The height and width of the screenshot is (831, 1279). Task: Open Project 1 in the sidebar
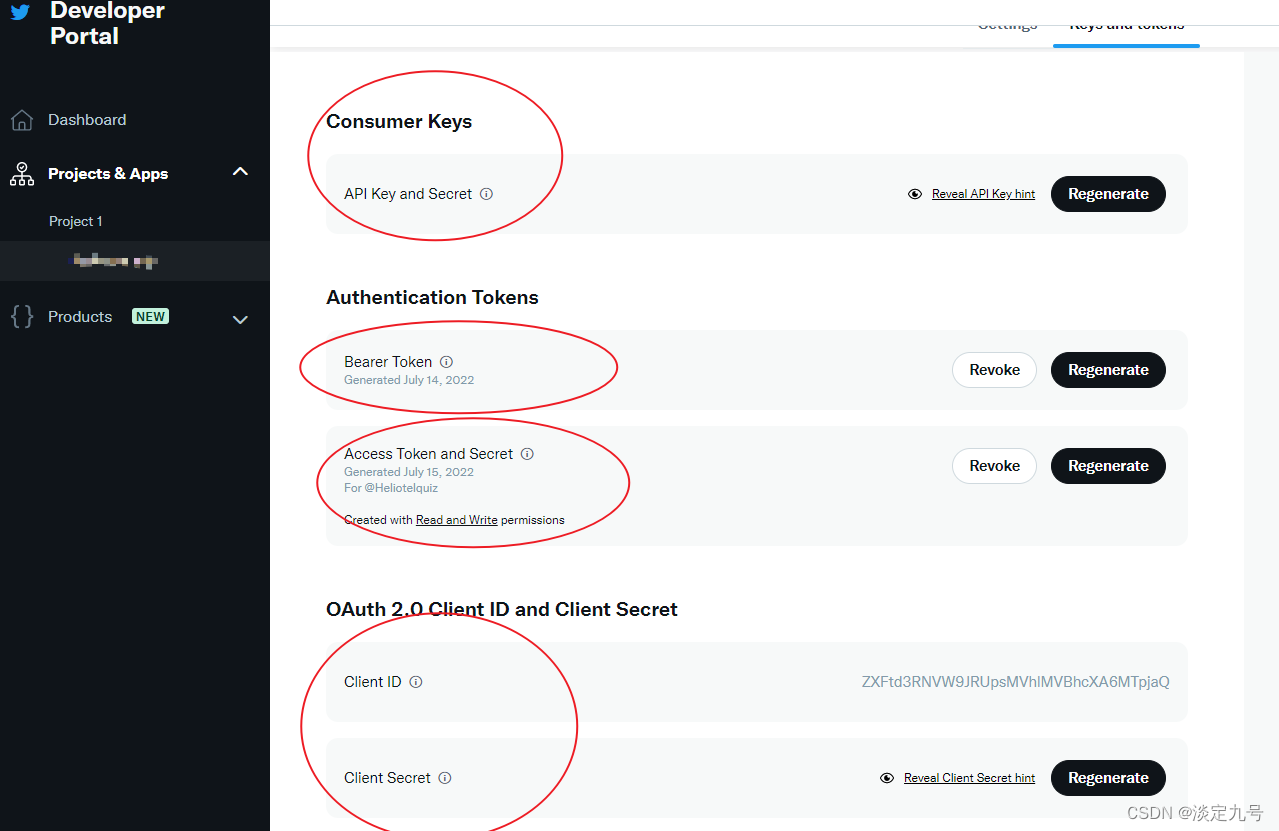pyautogui.click(x=76, y=221)
